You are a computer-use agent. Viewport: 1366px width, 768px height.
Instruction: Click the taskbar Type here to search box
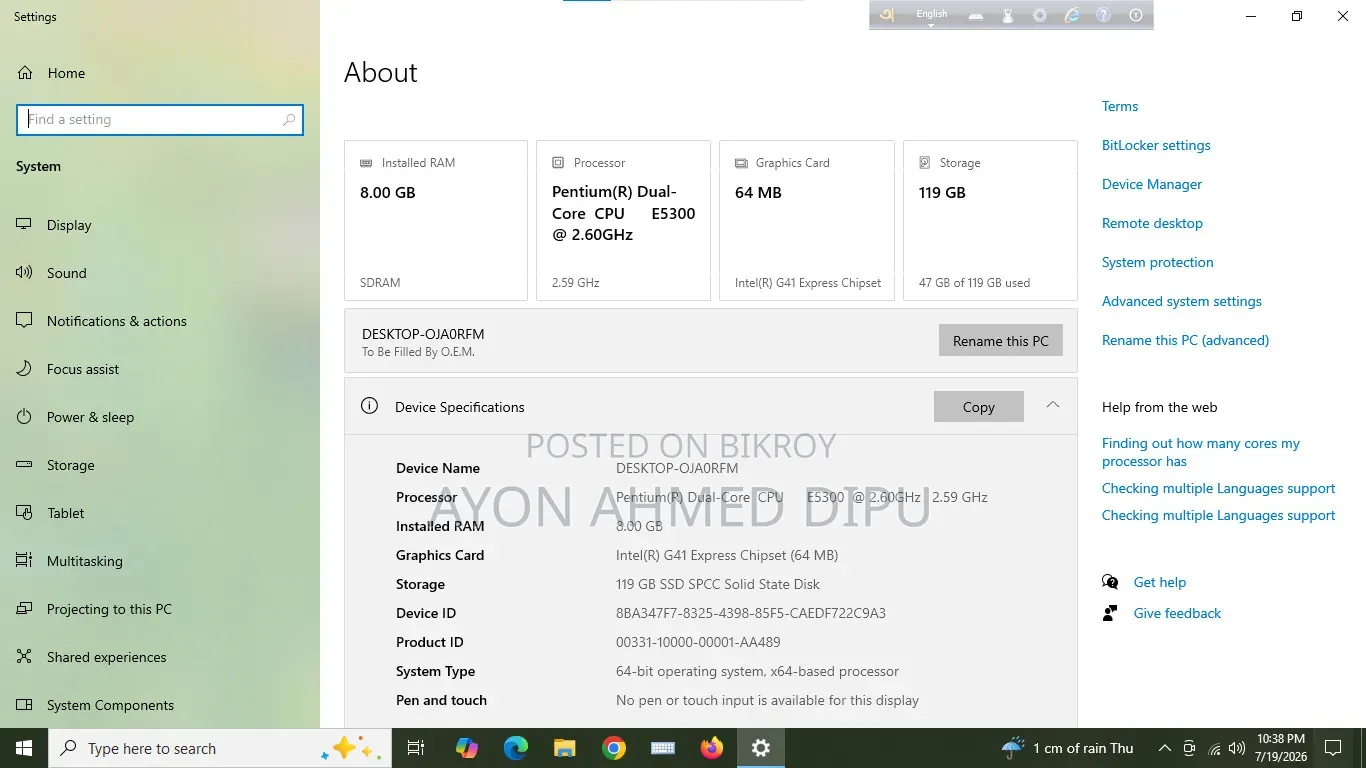pyautogui.click(x=218, y=748)
